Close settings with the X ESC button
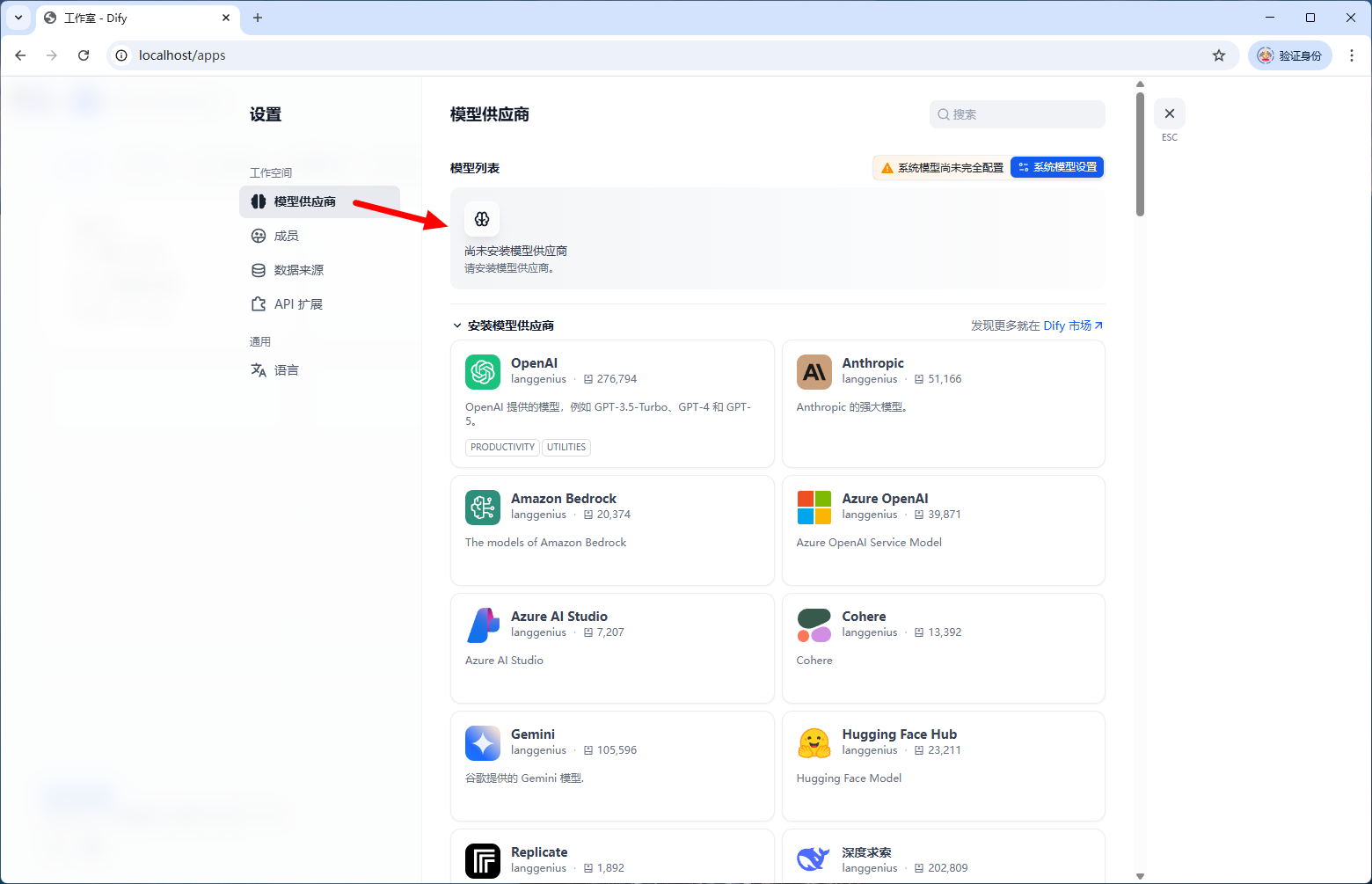Screen dimensions: 1372x884 (x=1170, y=113)
